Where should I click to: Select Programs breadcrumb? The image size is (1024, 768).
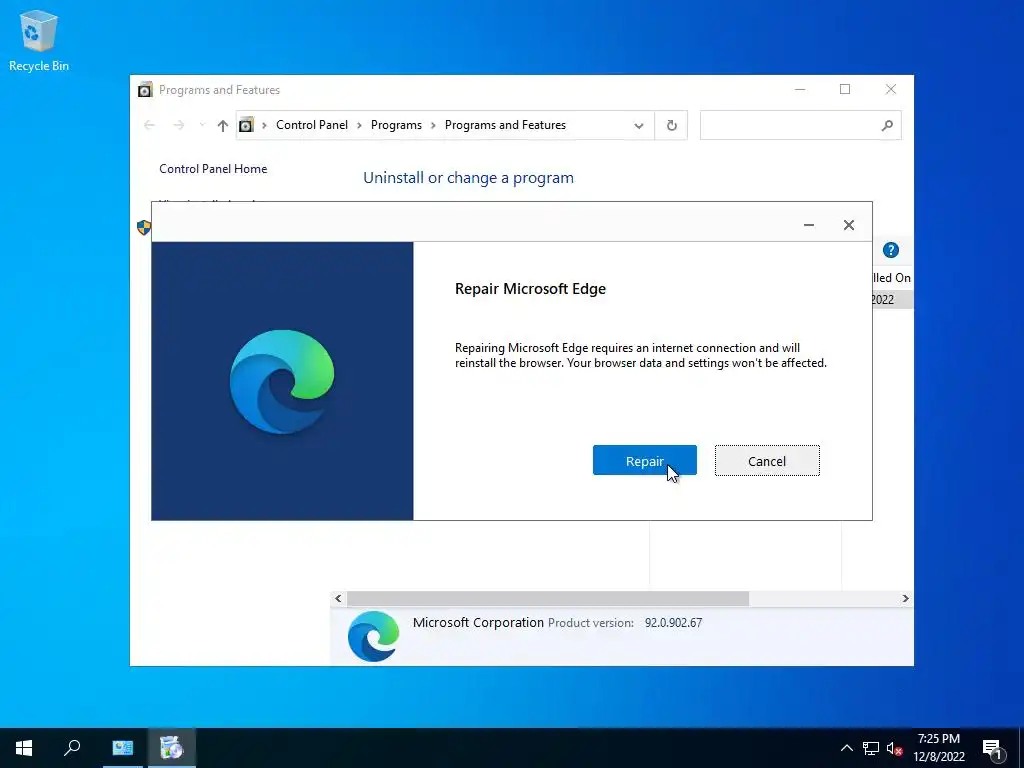click(x=396, y=125)
